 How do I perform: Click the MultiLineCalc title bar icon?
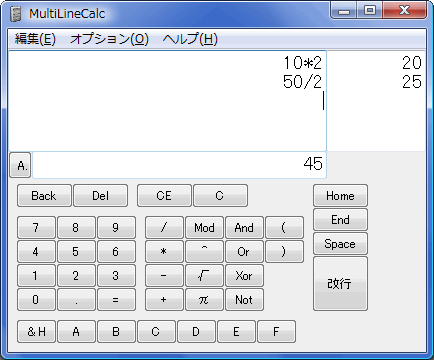point(16,14)
